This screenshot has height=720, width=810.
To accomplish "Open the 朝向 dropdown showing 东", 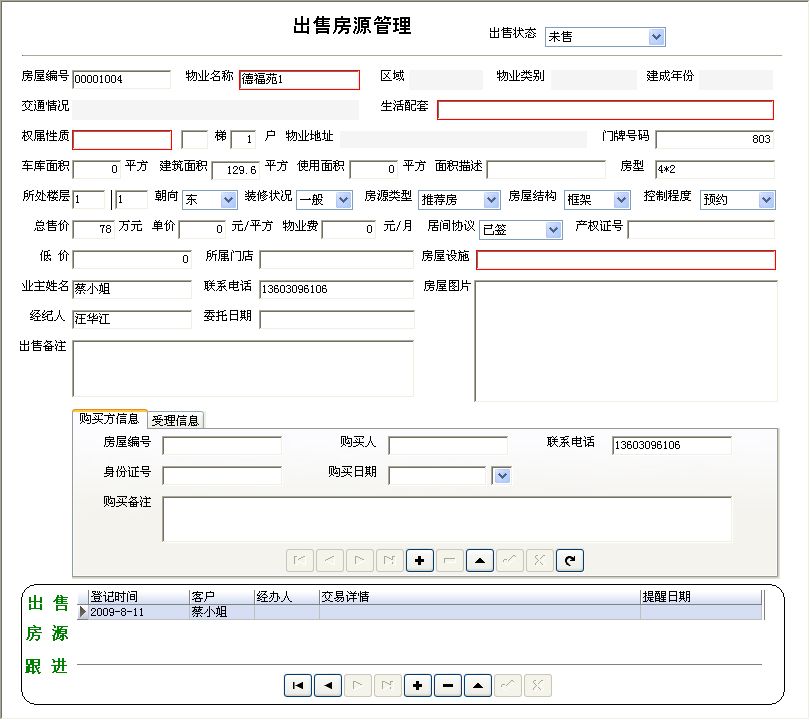I will pyautogui.click(x=228, y=199).
